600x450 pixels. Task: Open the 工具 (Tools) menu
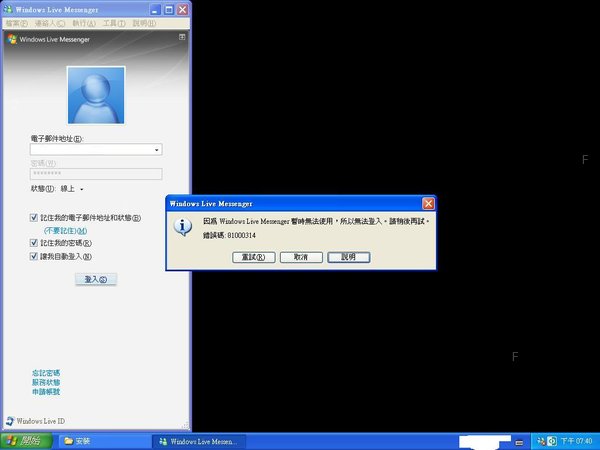(x=114, y=23)
